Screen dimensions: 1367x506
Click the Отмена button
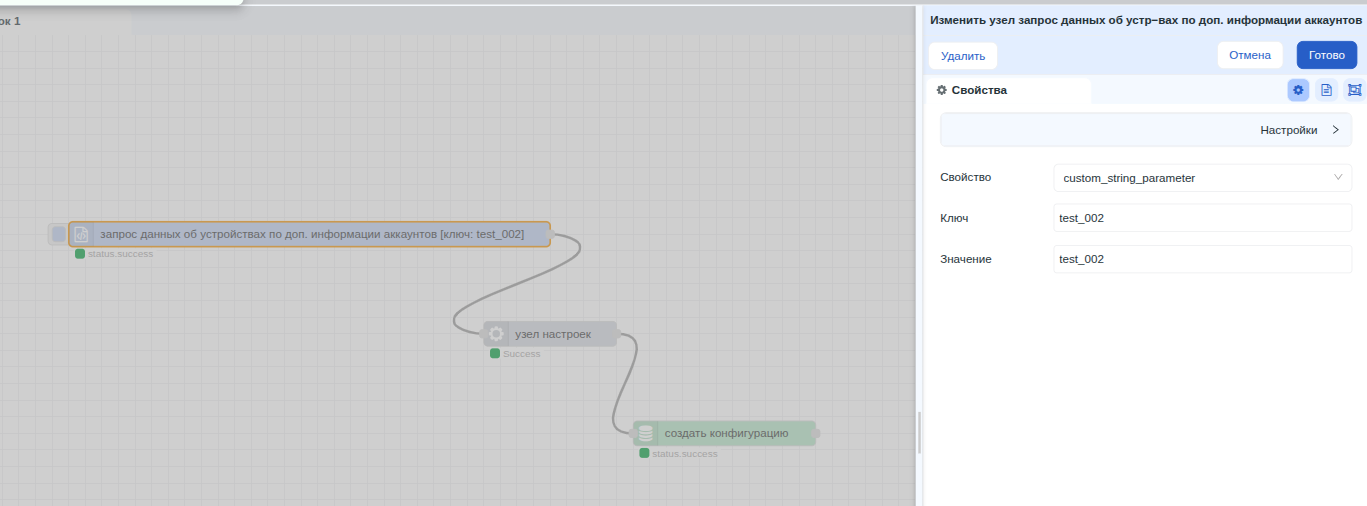[1250, 55]
